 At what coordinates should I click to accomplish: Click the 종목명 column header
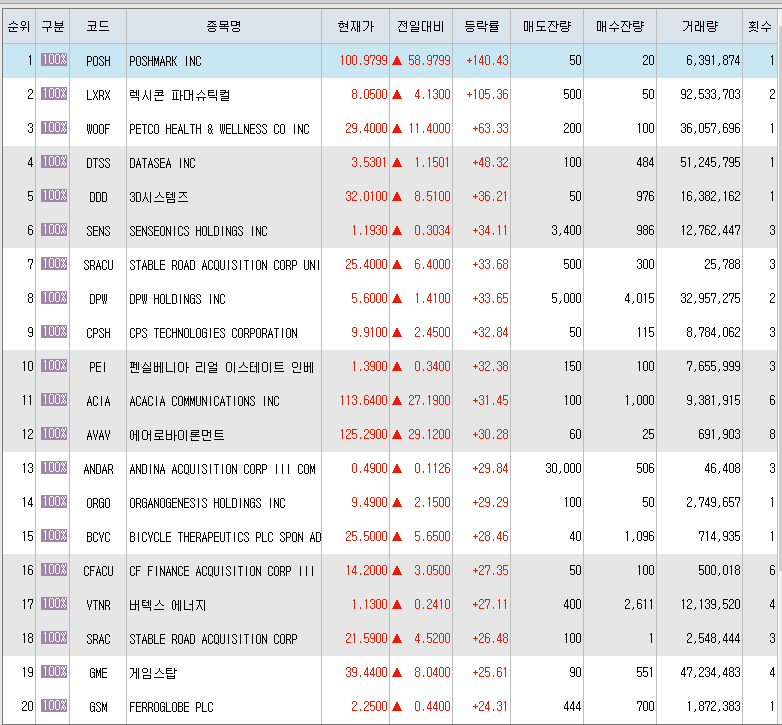224,26
